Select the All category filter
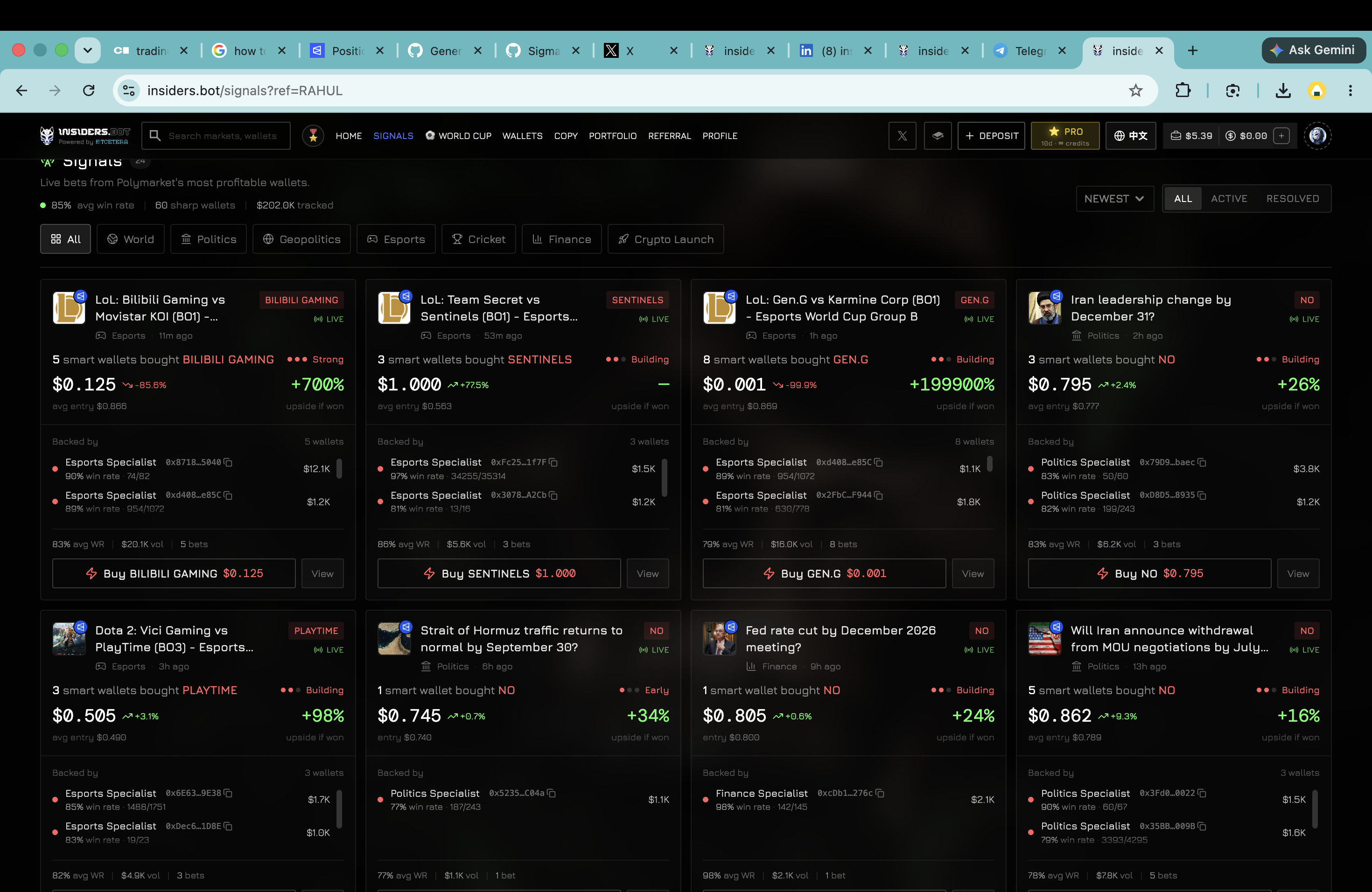The height and width of the screenshot is (892, 1372). [x=66, y=239]
